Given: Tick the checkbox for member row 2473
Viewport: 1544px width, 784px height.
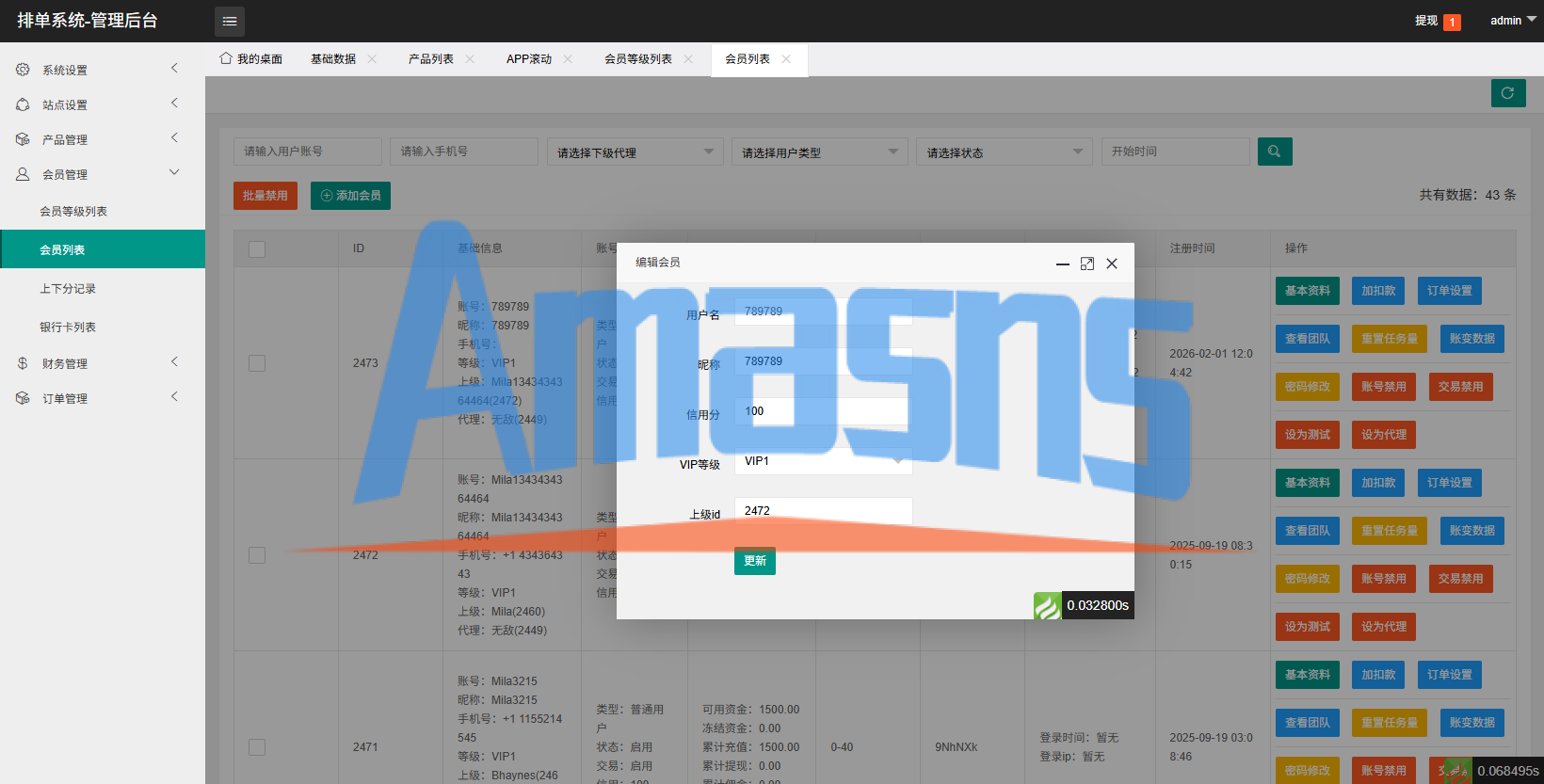Looking at the screenshot, I should pyautogui.click(x=257, y=363).
